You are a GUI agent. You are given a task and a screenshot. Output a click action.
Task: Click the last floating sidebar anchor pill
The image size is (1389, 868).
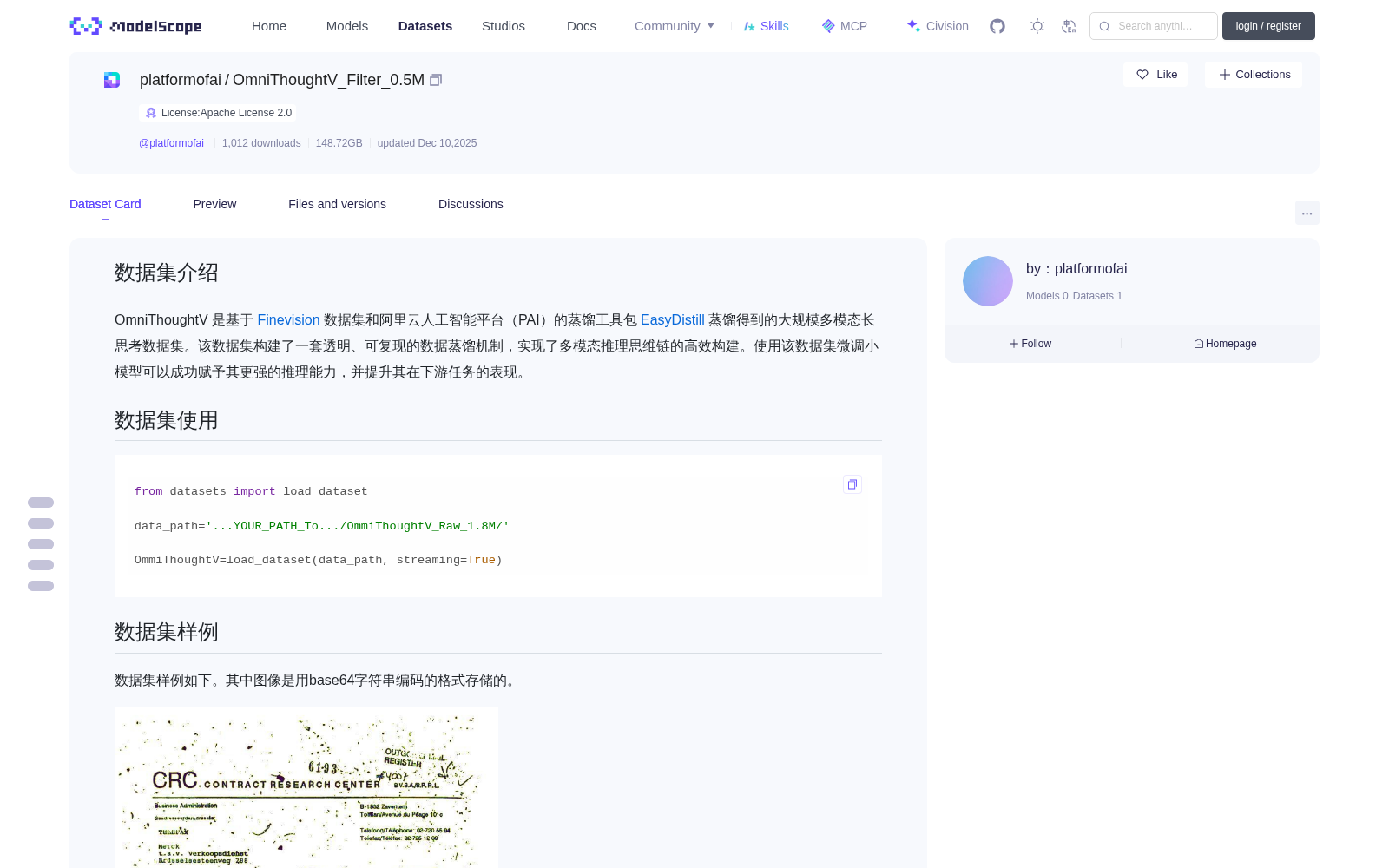click(x=41, y=586)
